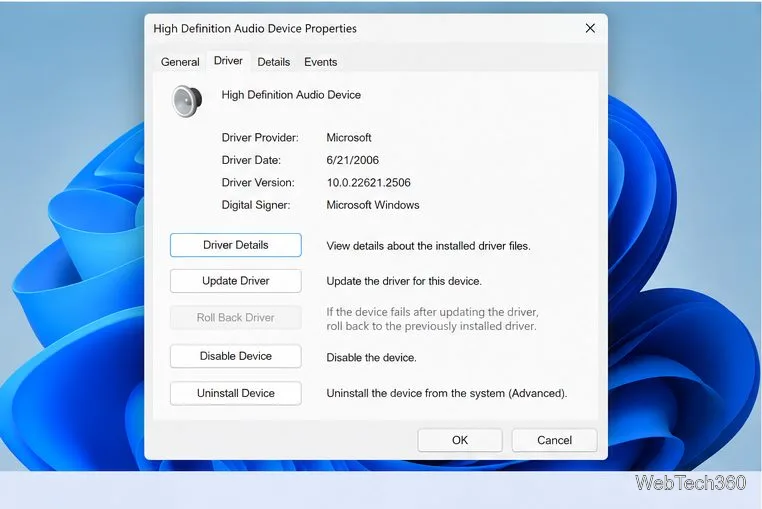Go to the Events tab
The width and height of the screenshot is (762, 509).
(320, 62)
